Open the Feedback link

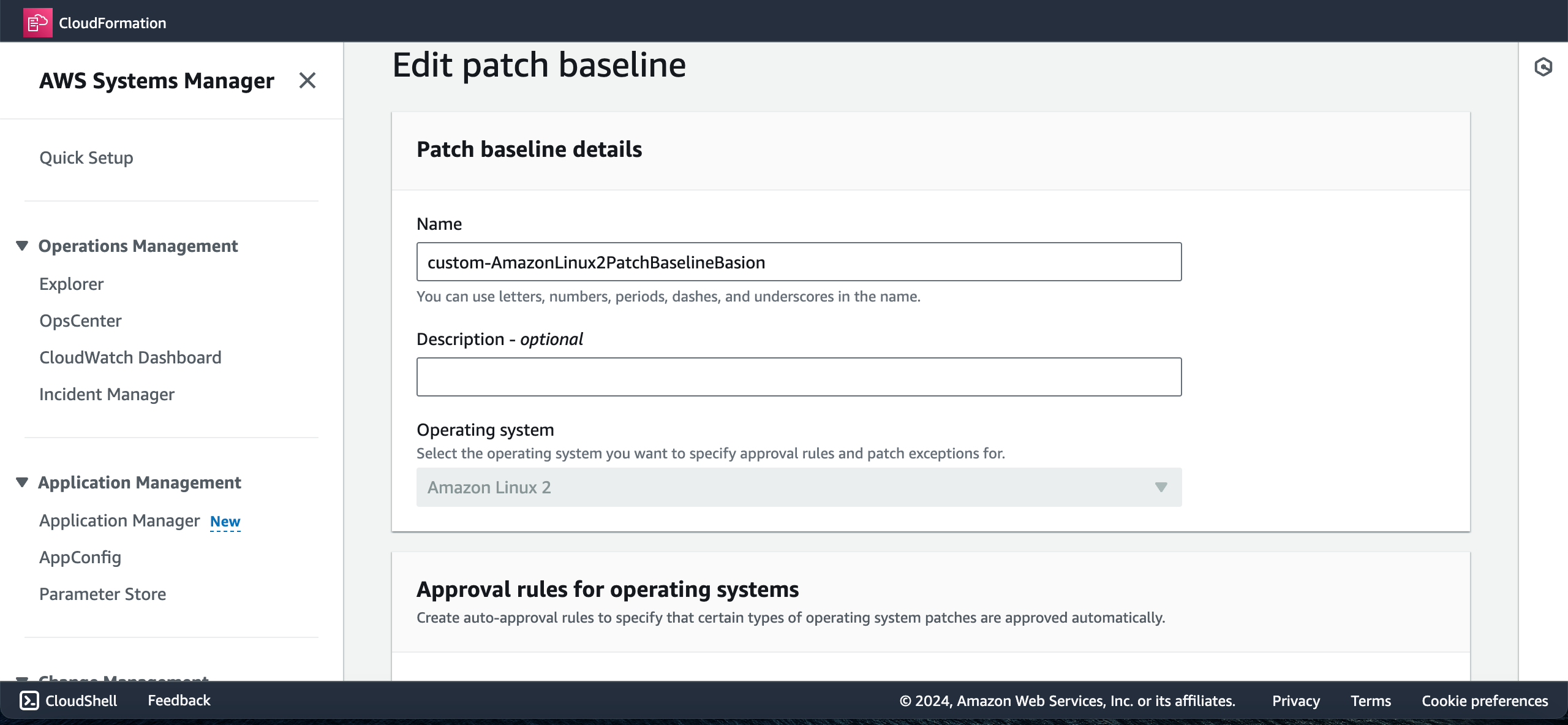click(179, 700)
